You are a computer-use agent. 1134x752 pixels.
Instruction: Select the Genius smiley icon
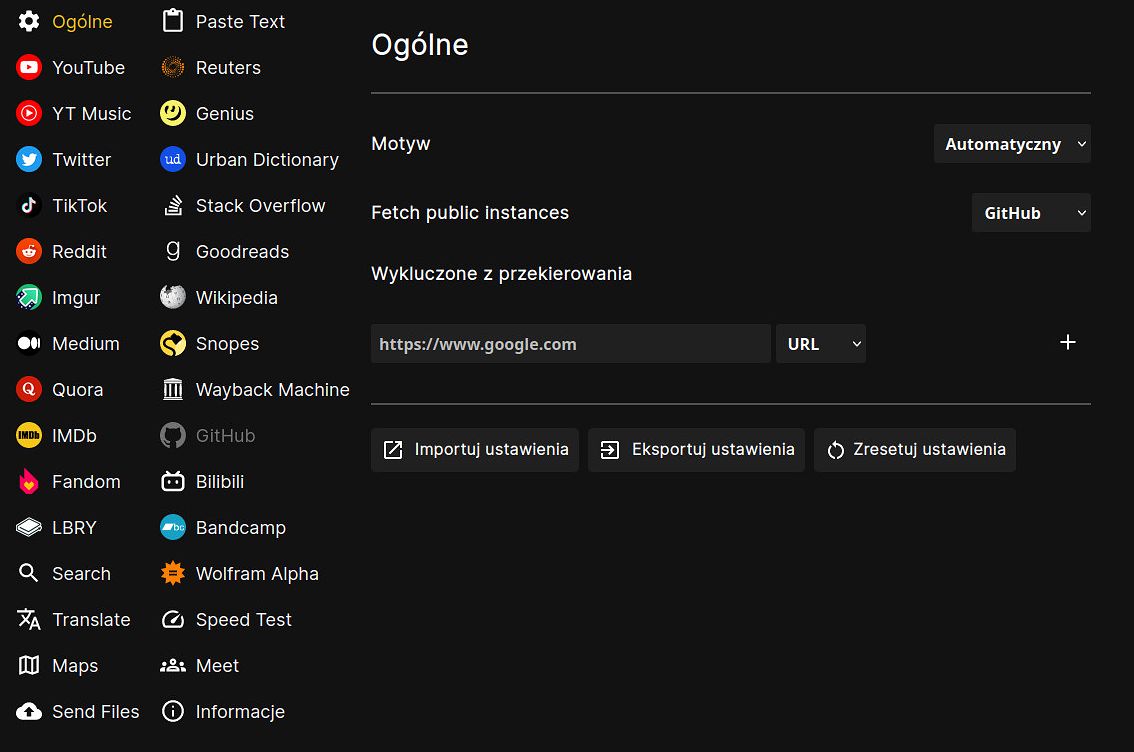coord(173,114)
